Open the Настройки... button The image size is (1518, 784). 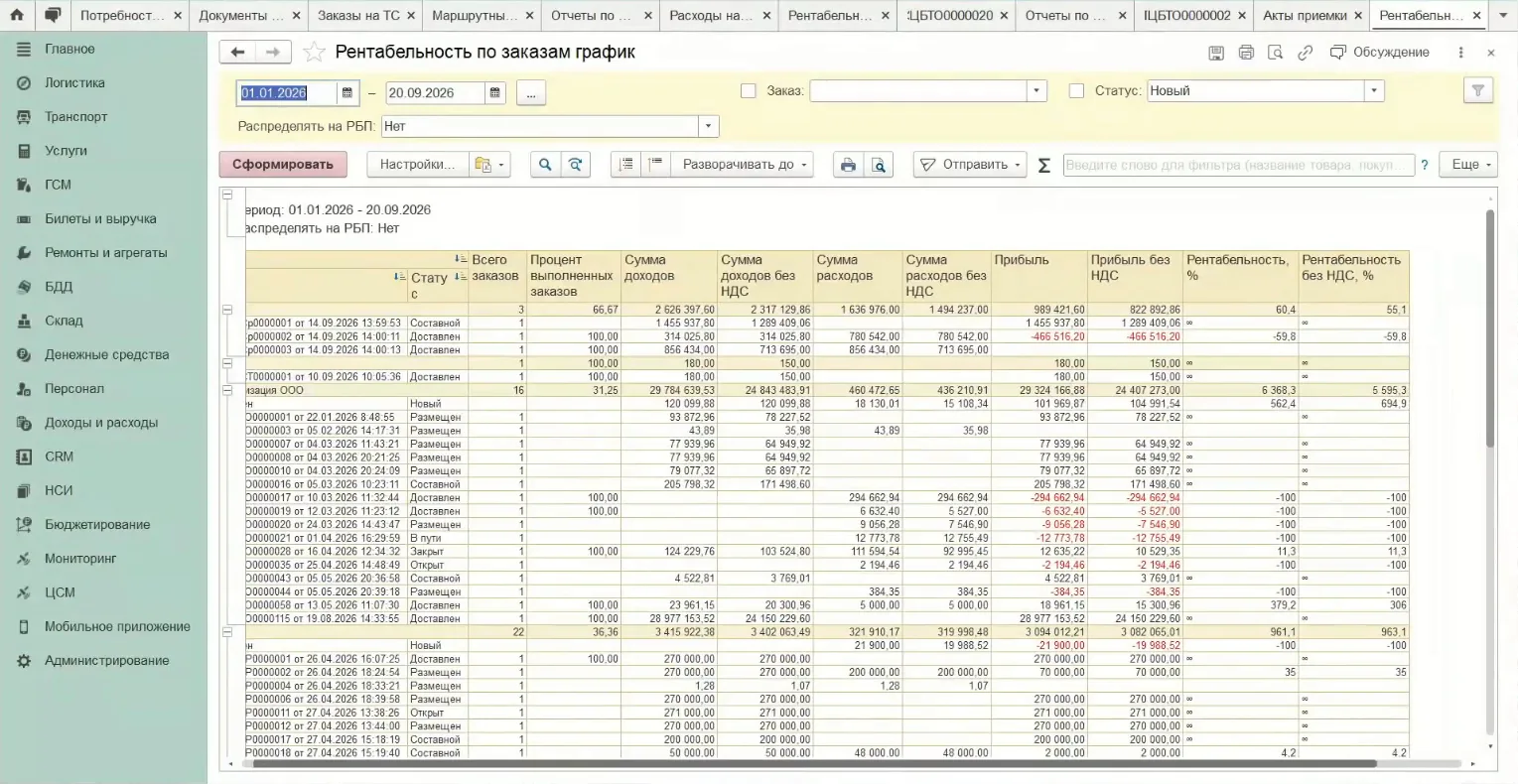417,165
